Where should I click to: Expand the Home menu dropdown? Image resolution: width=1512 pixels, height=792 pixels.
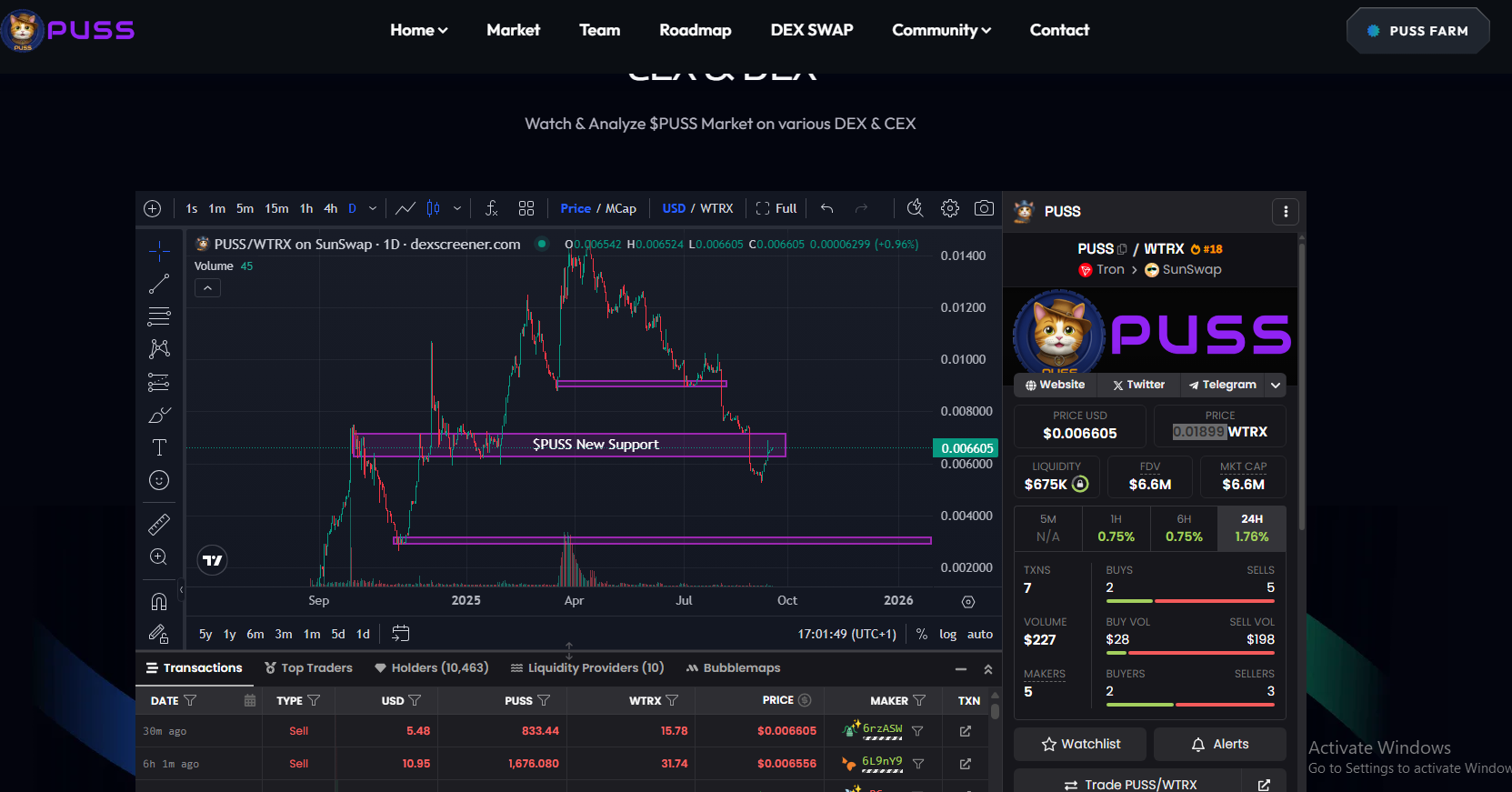pos(419,30)
